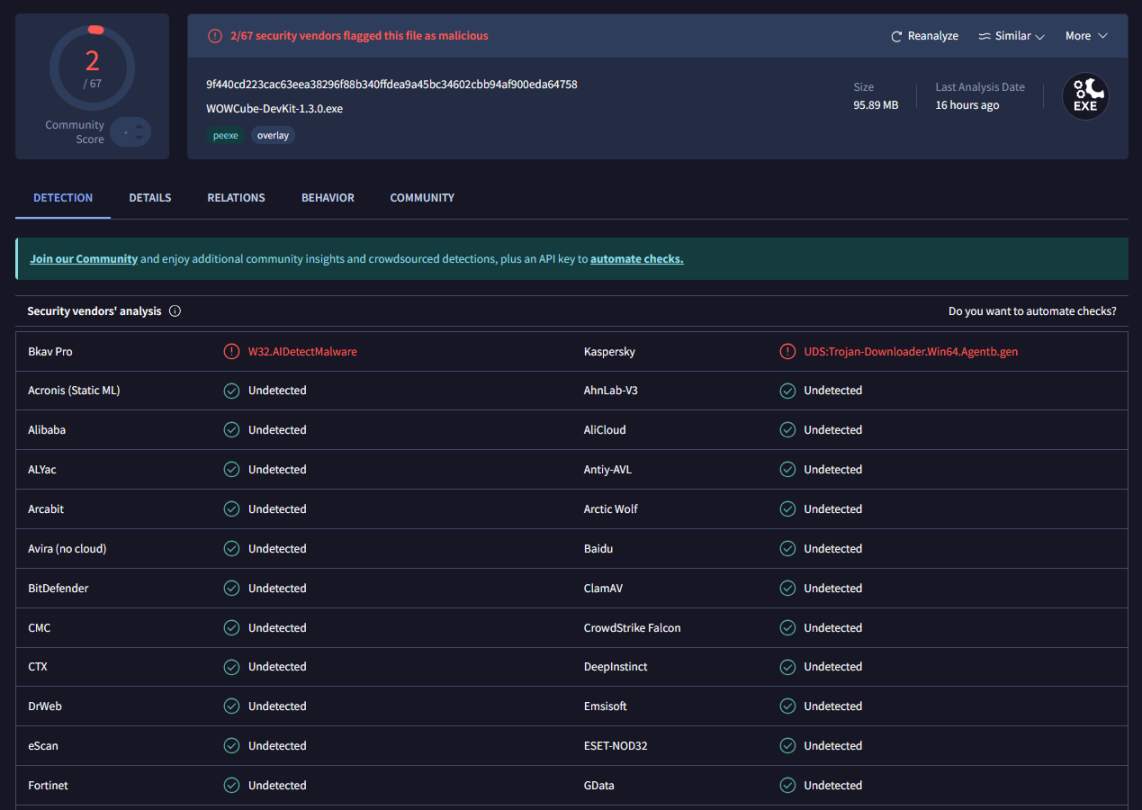Click the overlay tag
This screenshot has width=1142, height=810.
(273, 135)
